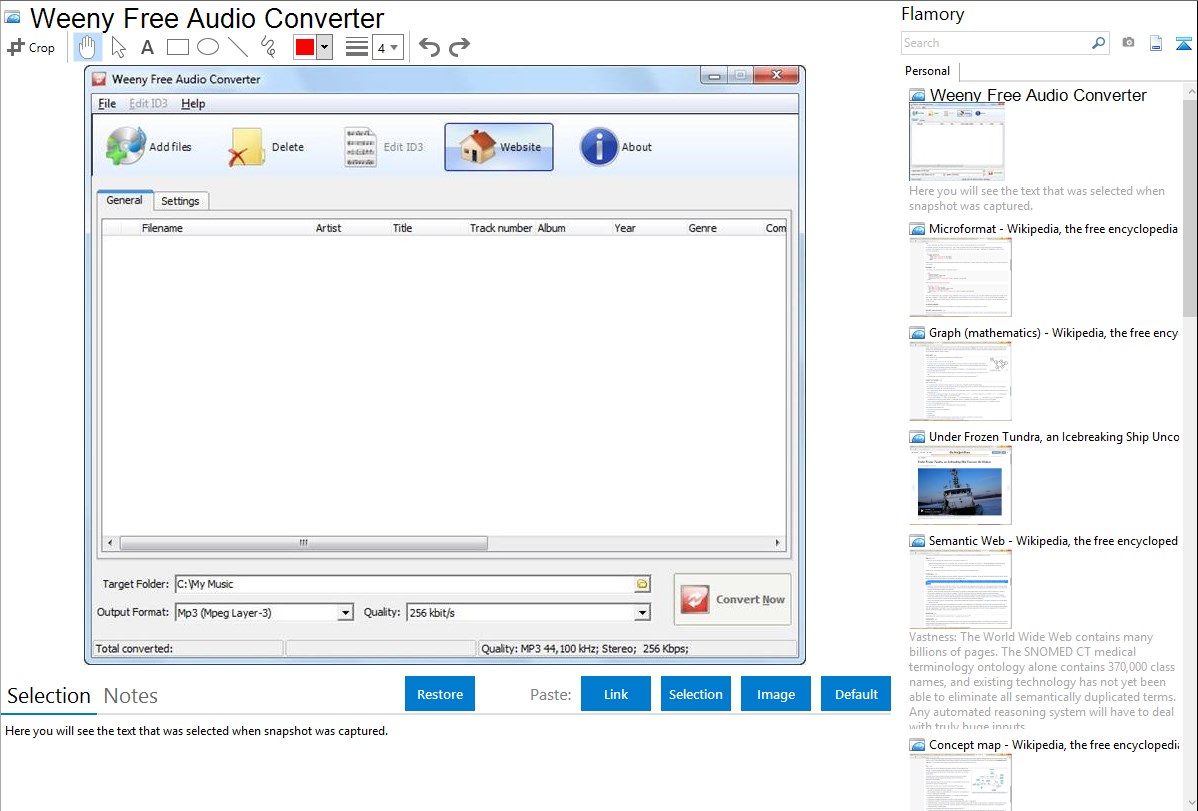The image size is (1198, 811).
Task: Select the straight line tool
Action: (x=238, y=47)
